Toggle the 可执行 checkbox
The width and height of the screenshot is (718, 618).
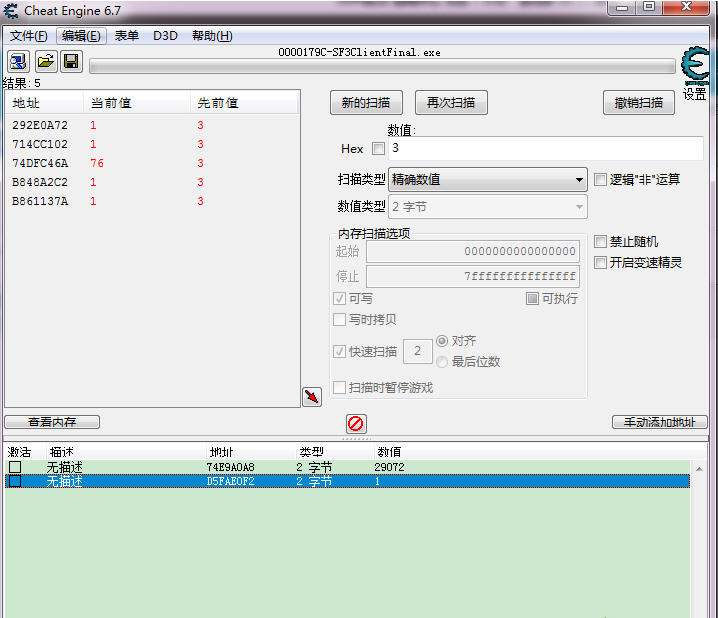pyautogui.click(x=532, y=298)
